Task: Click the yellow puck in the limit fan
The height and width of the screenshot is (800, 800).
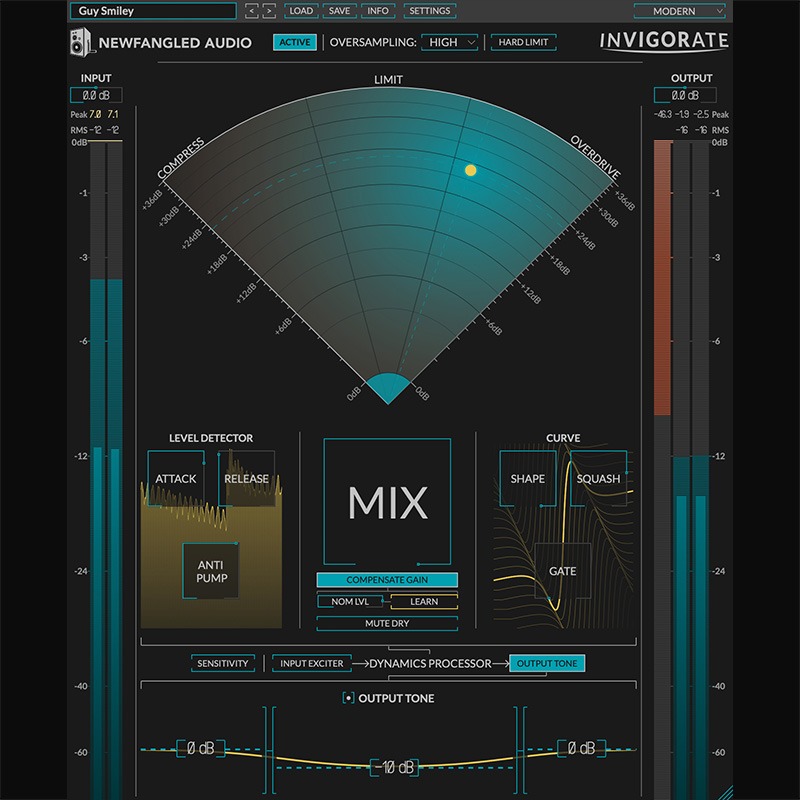Action: pyautogui.click(x=470, y=170)
